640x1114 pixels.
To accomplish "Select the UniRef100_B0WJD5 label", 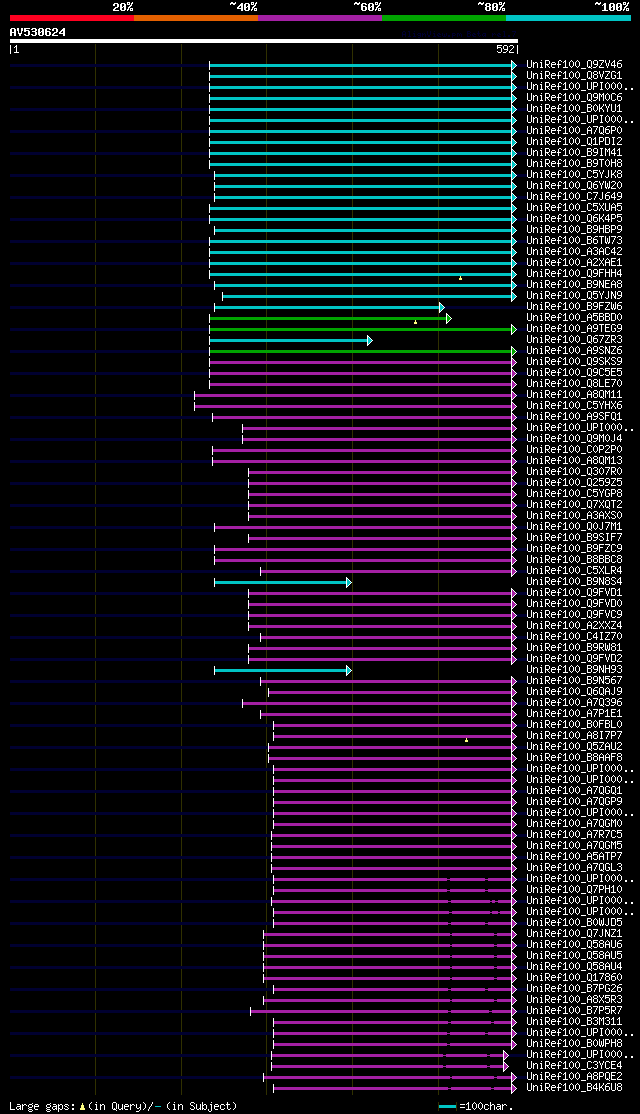I will click(575, 922).
